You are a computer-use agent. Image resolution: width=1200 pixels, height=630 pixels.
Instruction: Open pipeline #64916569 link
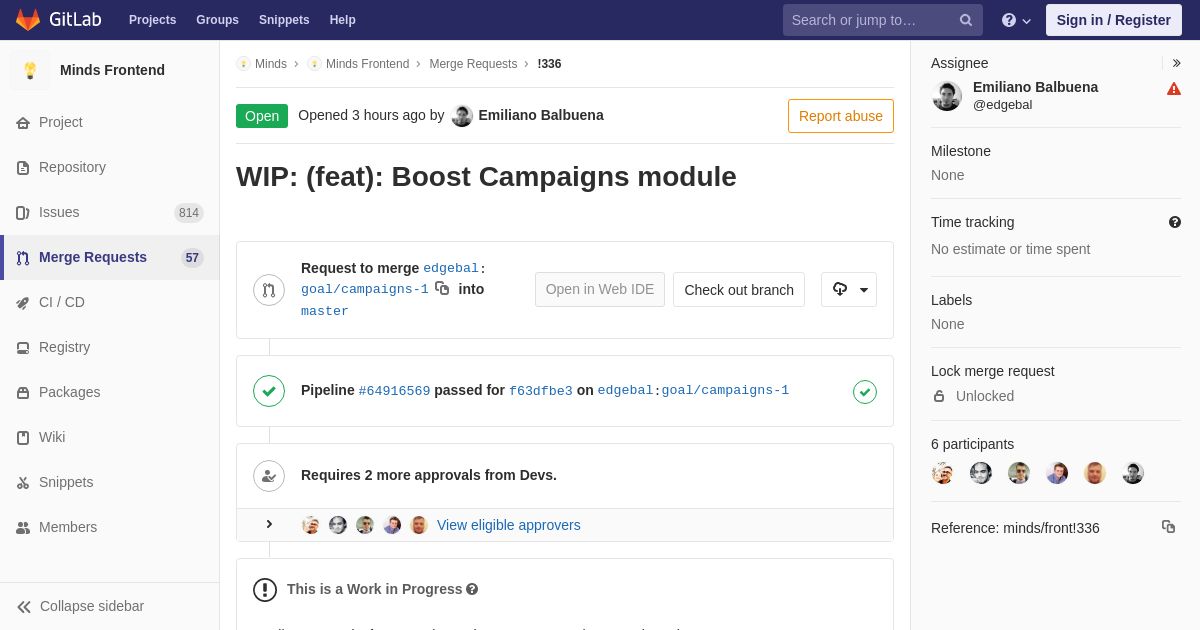tap(394, 391)
